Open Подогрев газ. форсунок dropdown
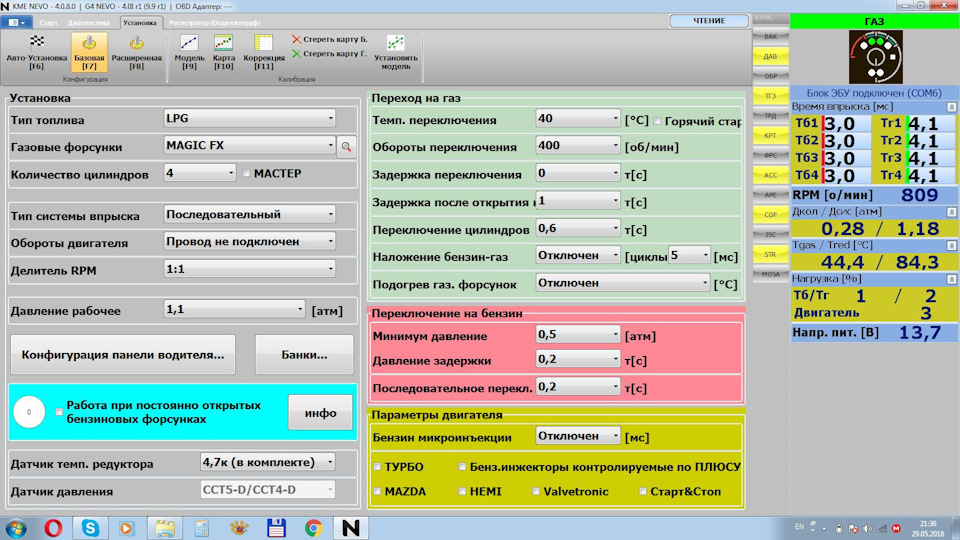This screenshot has width=960, height=540. pos(623,283)
